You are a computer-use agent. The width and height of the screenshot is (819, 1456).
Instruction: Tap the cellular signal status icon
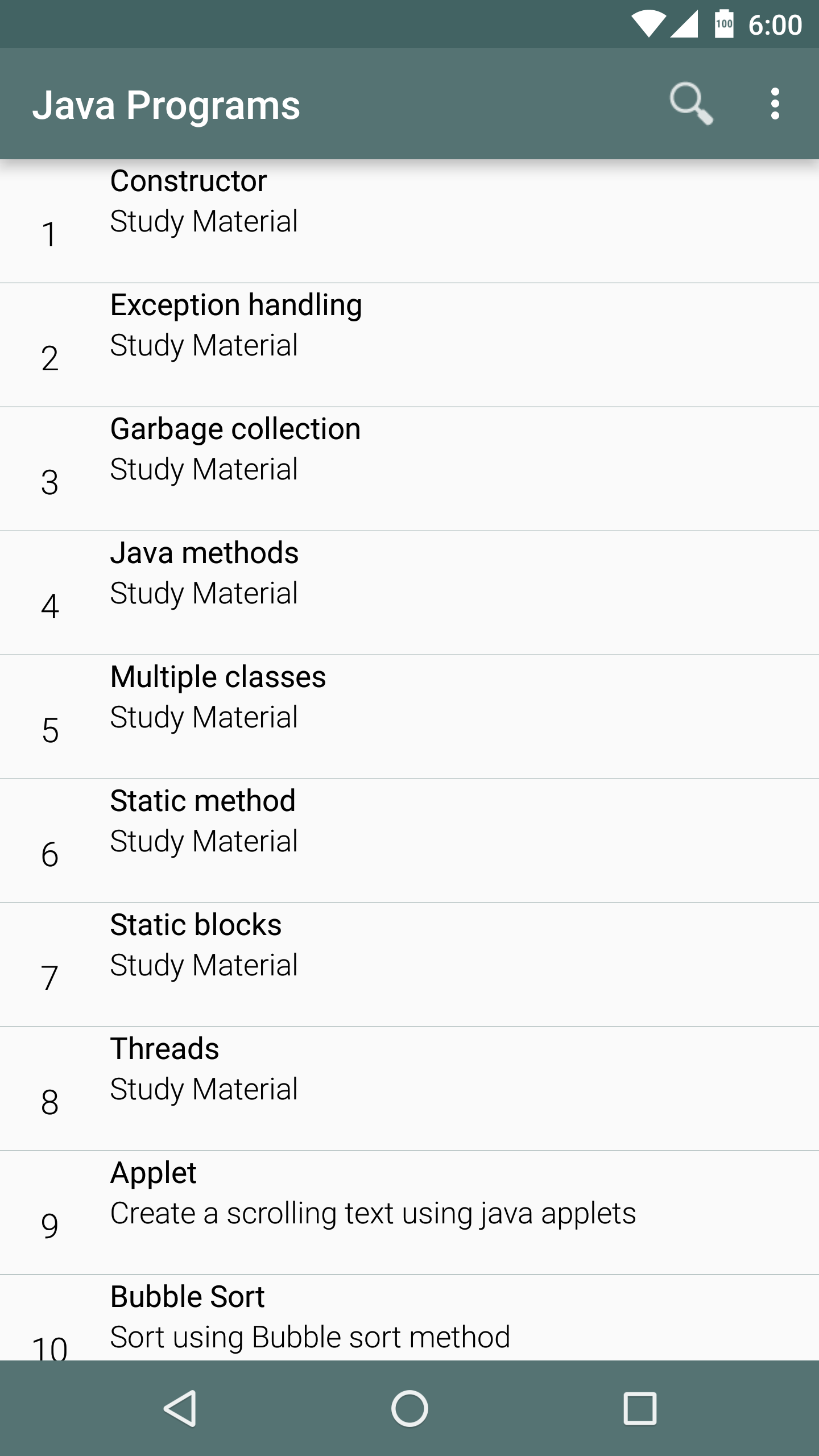[x=684, y=24]
